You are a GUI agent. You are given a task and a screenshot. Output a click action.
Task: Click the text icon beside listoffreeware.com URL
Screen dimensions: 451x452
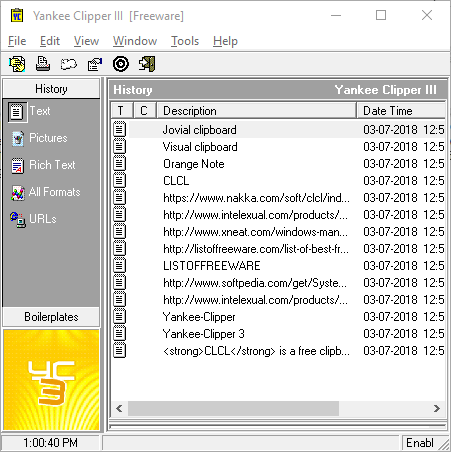tap(119, 248)
